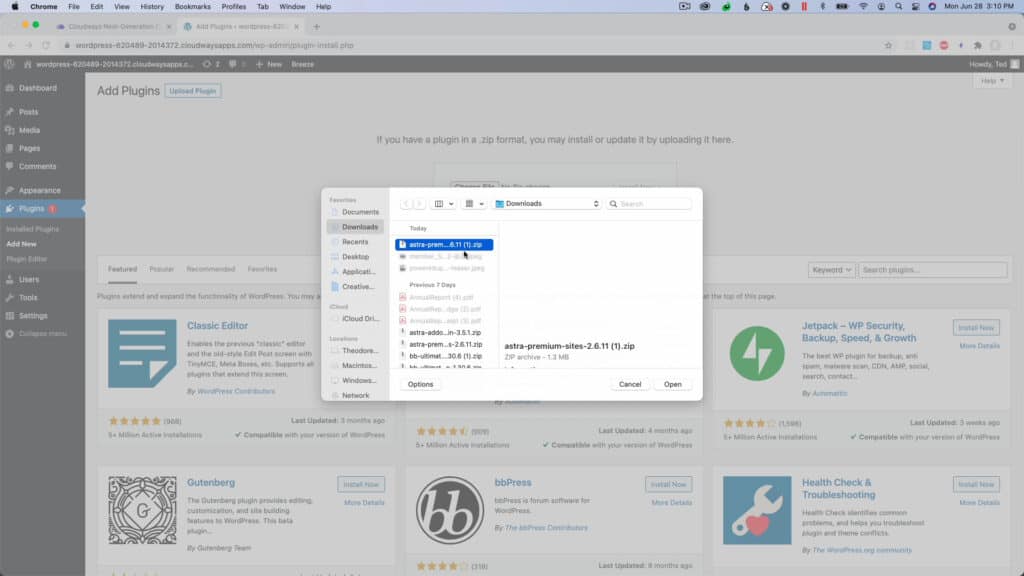1024x576 pixels.
Task: Go forward in file dialog navigation
Action: pos(419,204)
